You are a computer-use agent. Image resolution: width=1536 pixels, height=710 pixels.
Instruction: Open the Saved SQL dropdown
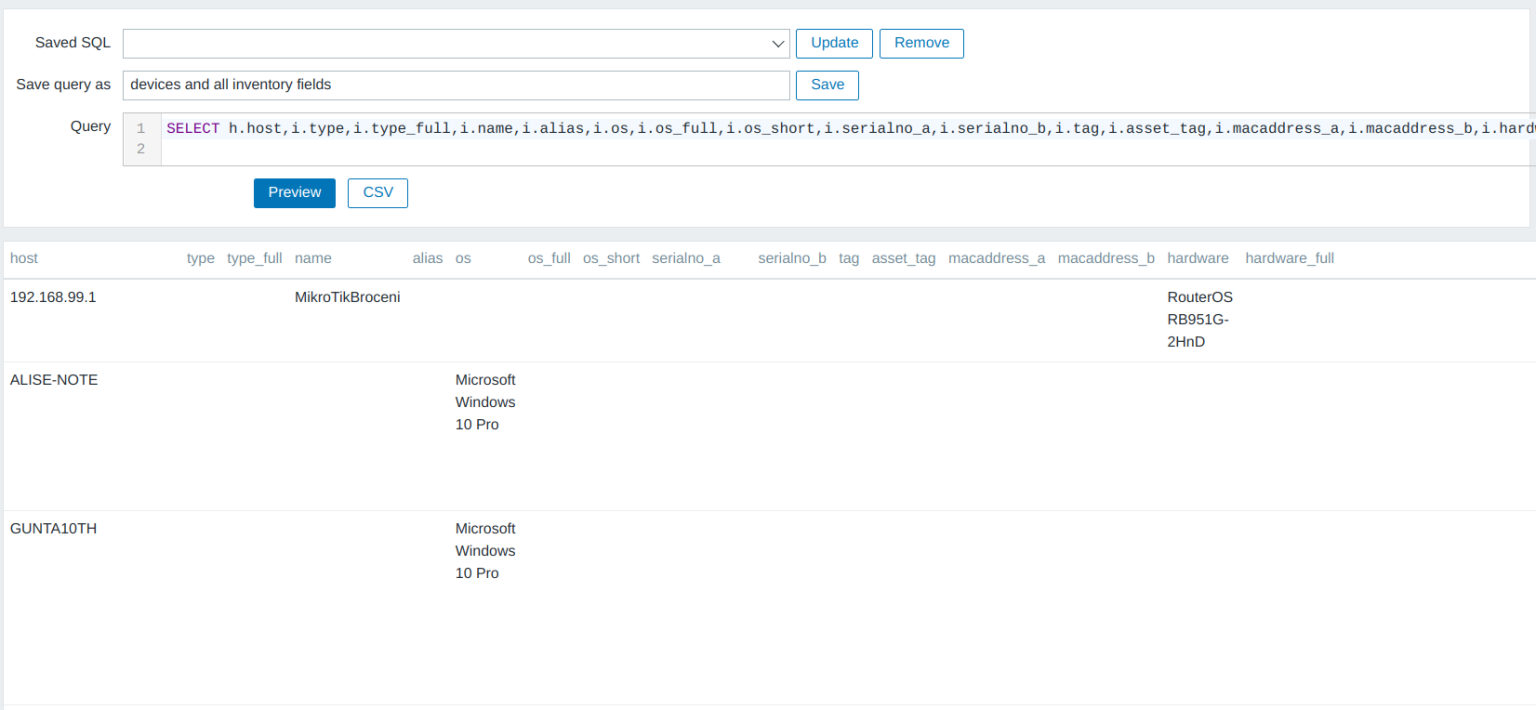tap(778, 43)
